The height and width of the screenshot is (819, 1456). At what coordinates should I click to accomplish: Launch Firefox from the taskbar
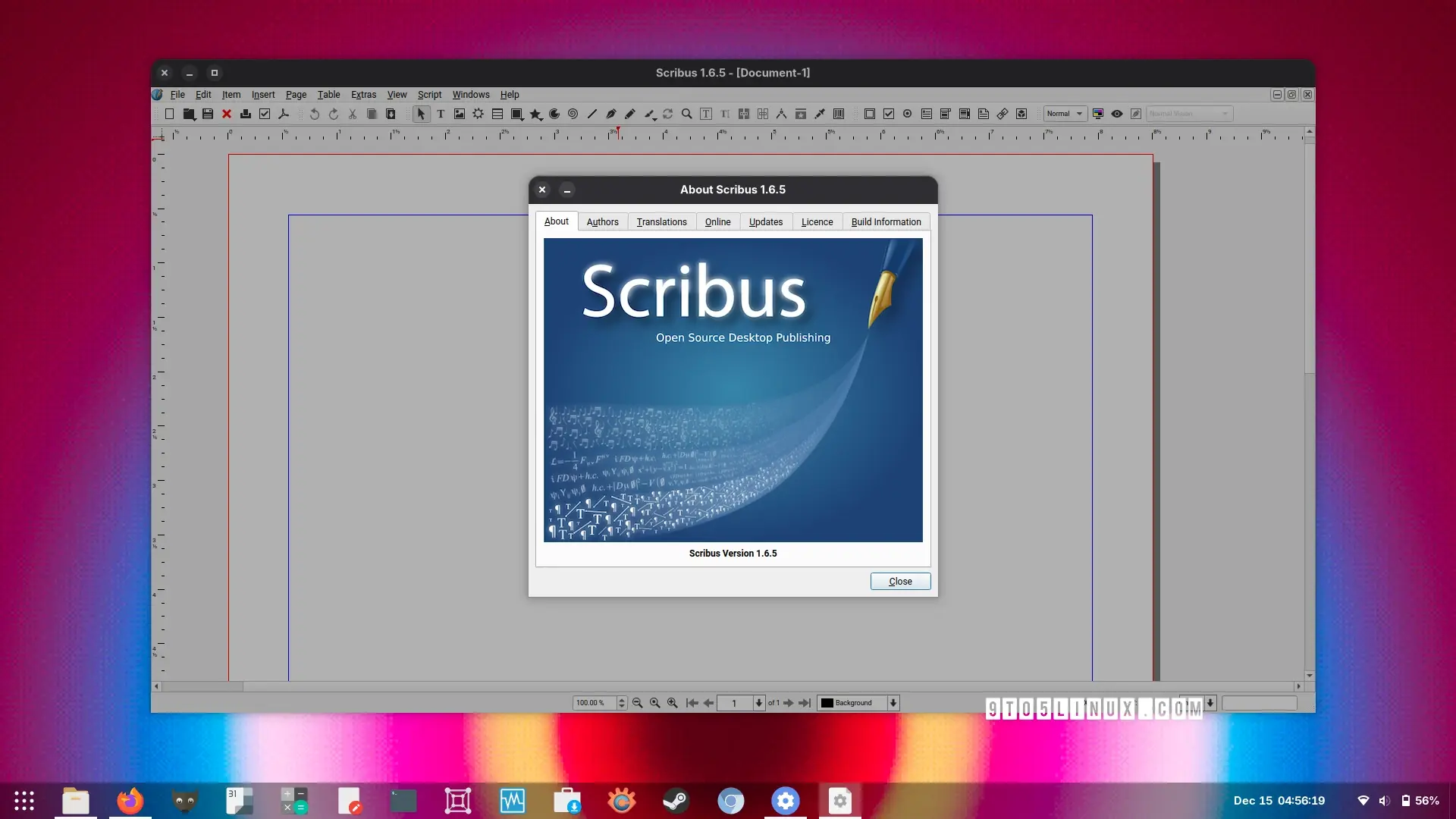coord(130,801)
